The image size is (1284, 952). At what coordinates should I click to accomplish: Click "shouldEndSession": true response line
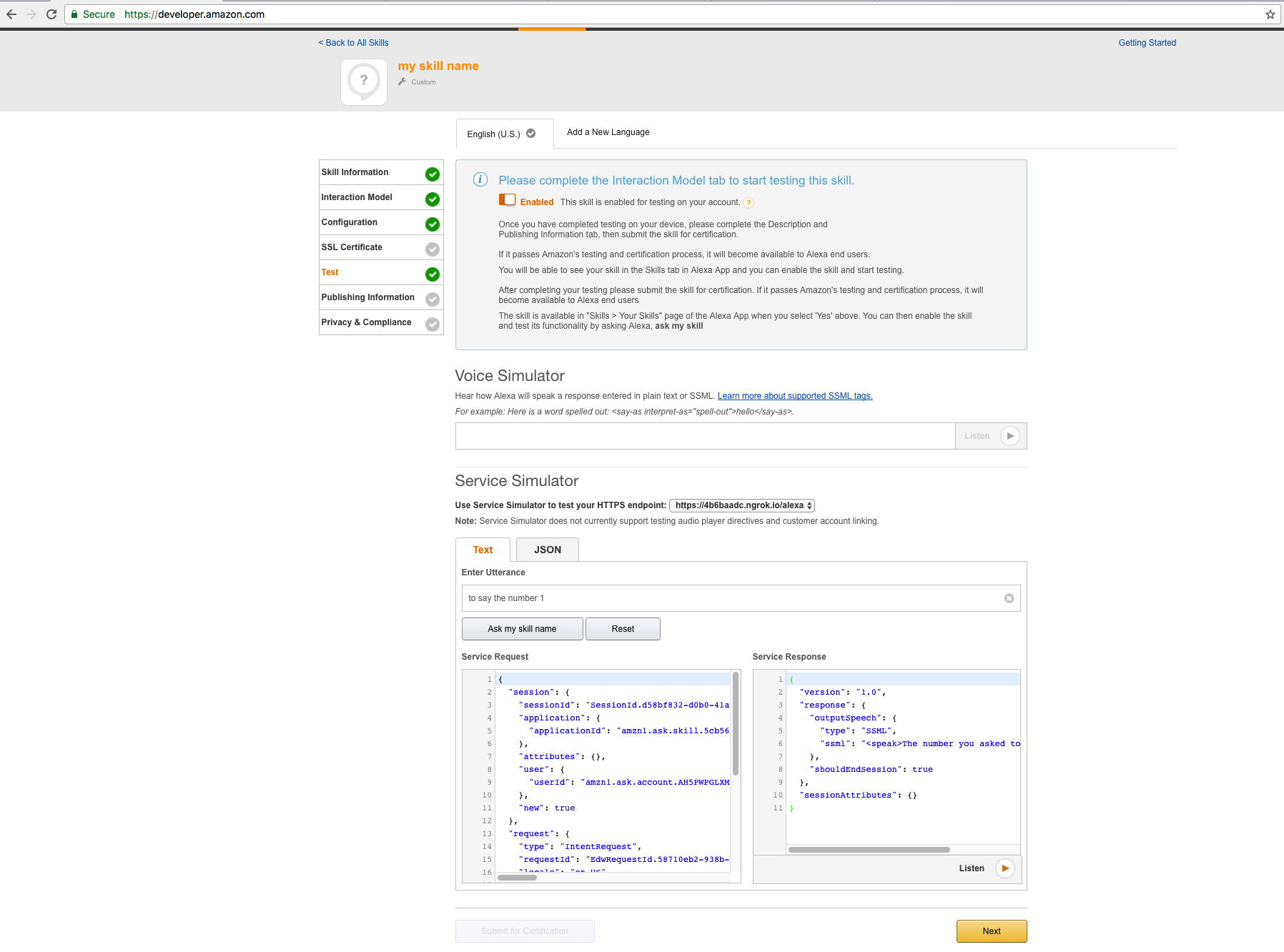click(873, 770)
